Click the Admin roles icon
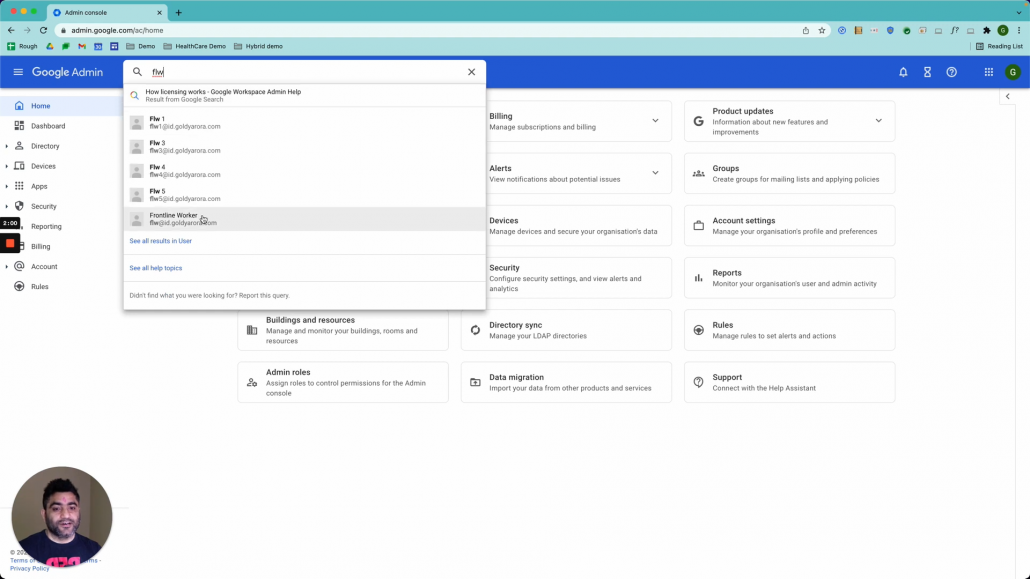The width and height of the screenshot is (1030, 579). click(x=252, y=382)
